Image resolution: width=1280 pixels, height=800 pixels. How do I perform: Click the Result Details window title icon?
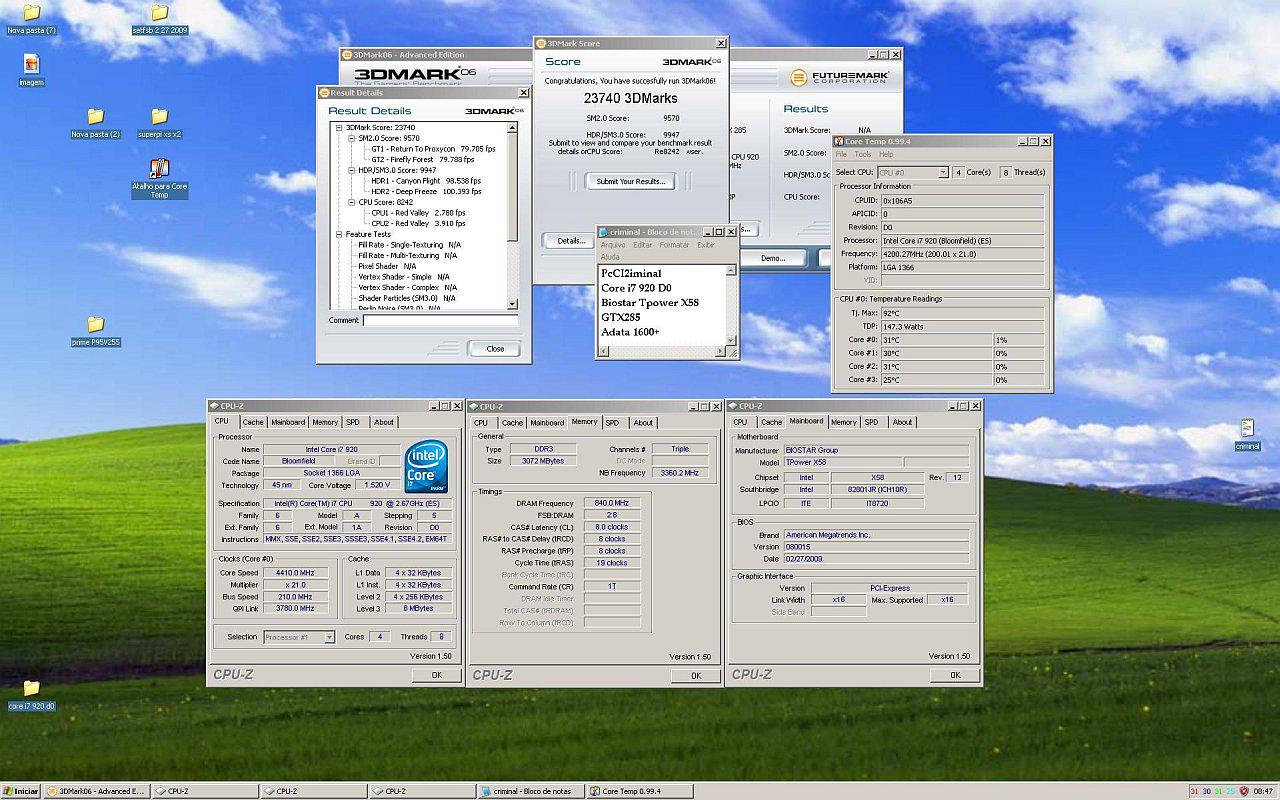point(323,93)
